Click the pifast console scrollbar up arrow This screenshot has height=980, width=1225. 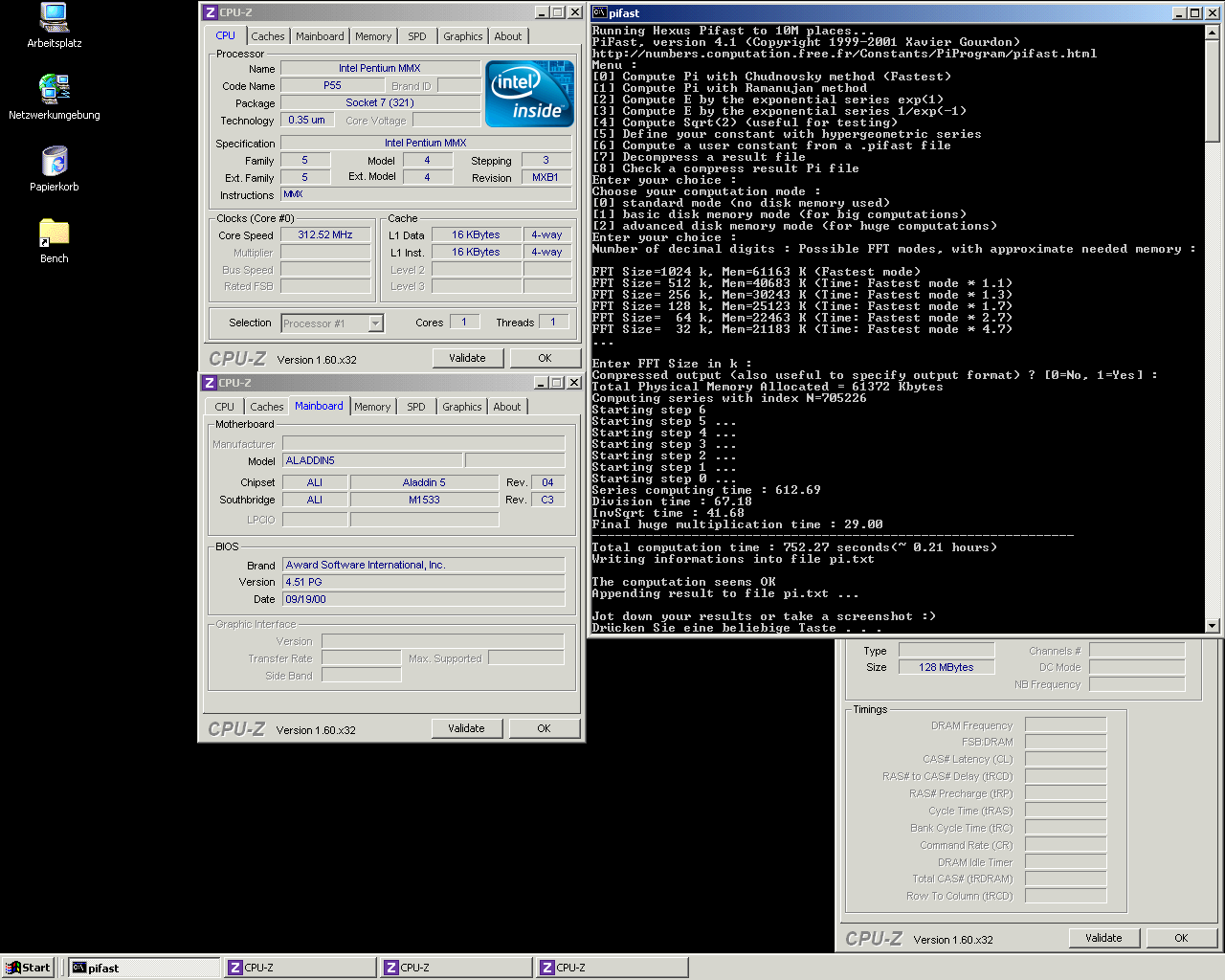[1213, 32]
